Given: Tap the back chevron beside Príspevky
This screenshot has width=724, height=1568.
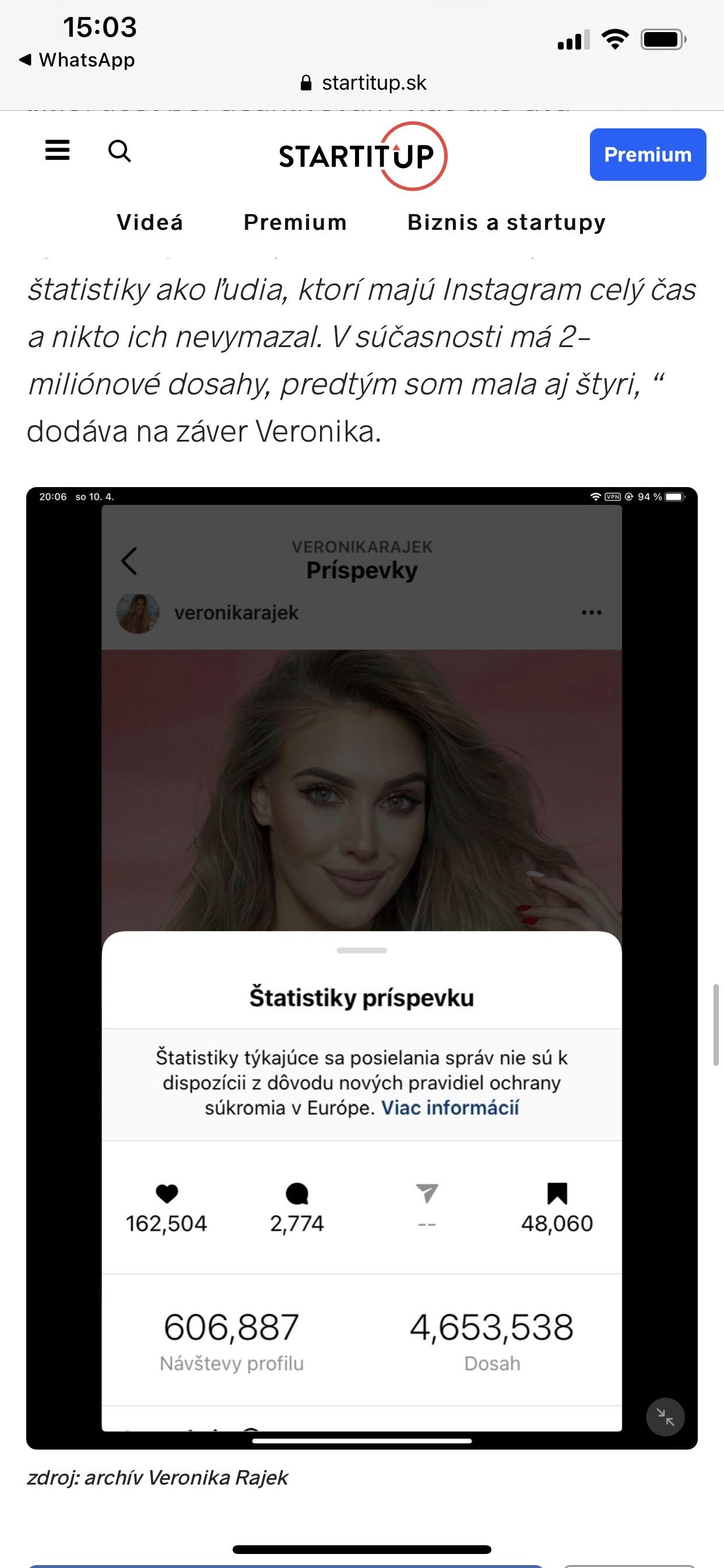Looking at the screenshot, I should click(x=129, y=561).
